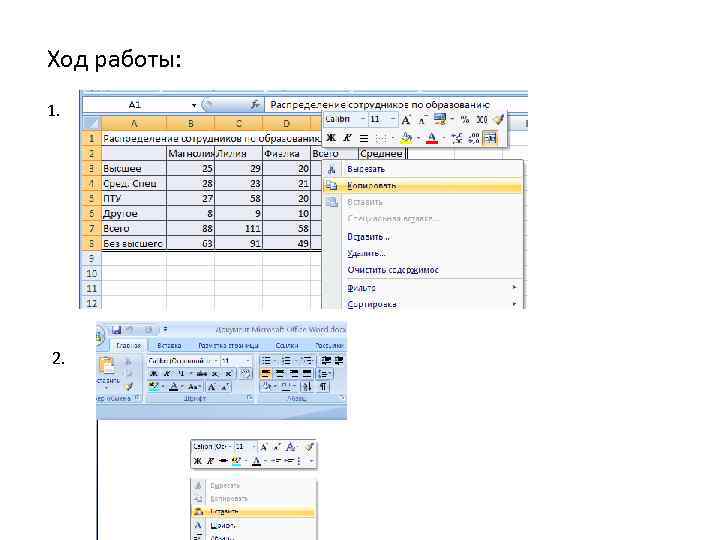
Task: Open the Ссылки tab in Word
Action: pyautogui.click(x=287, y=345)
